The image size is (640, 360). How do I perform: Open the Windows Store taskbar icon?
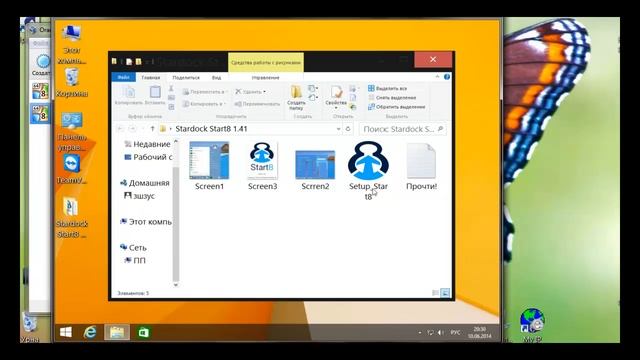click(x=143, y=332)
